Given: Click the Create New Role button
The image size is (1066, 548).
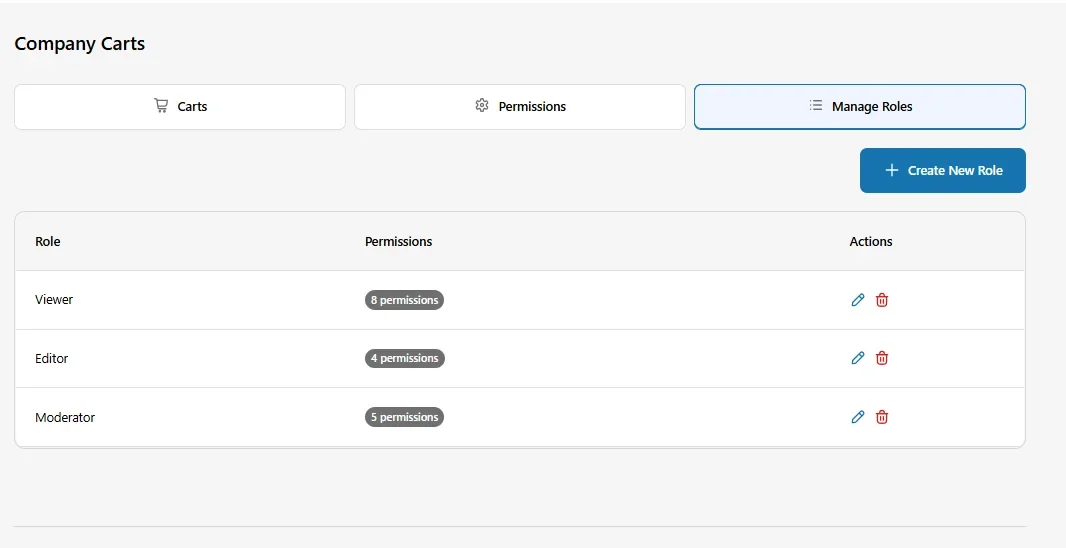Looking at the screenshot, I should pos(943,171).
